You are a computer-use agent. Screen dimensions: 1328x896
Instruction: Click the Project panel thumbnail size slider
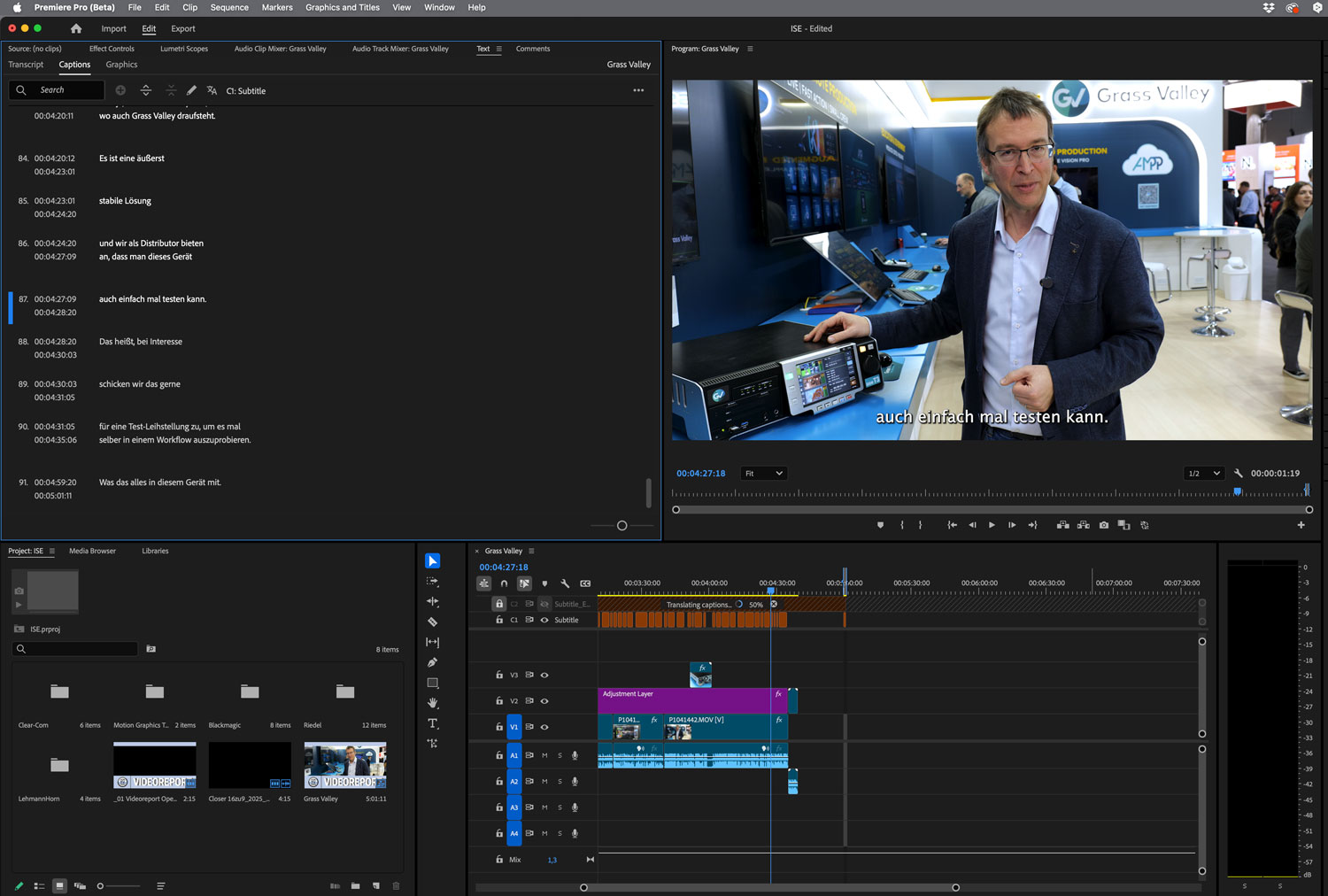pos(119,885)
